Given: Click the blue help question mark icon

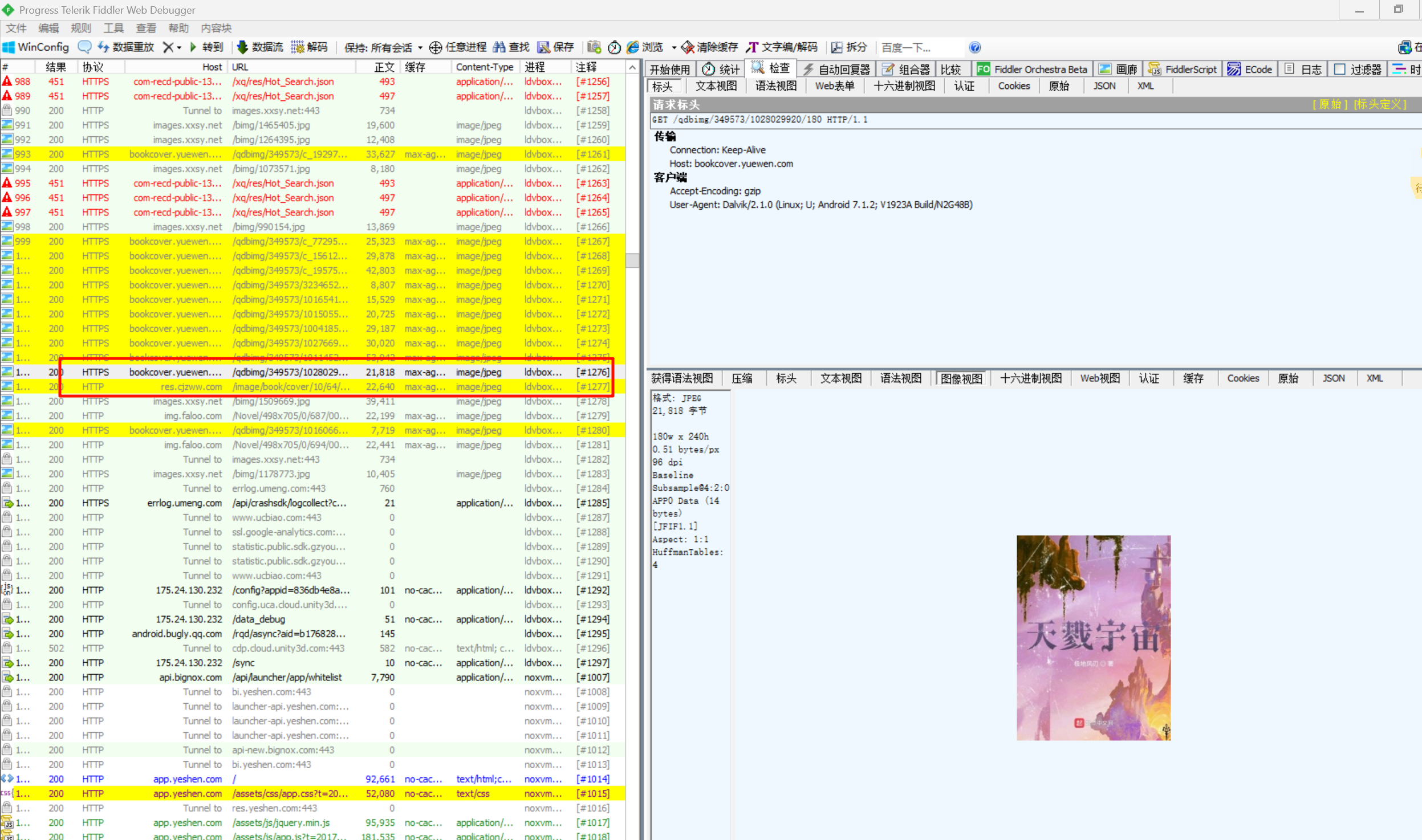Looking at the screenshot, I should point(975,47).
